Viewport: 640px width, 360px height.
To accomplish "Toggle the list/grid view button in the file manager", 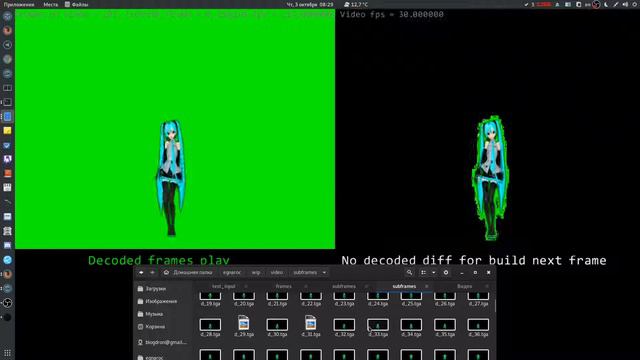I will click(424, 272).
